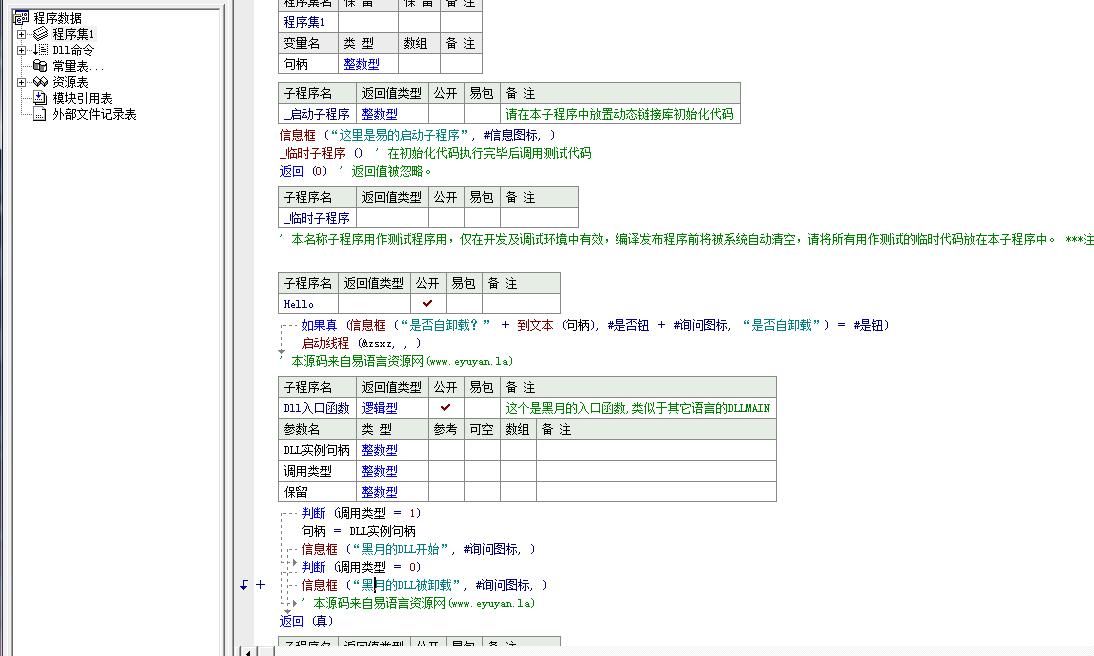
Task: Click 整数型 return type of _启动子程序
Action: 380,114
